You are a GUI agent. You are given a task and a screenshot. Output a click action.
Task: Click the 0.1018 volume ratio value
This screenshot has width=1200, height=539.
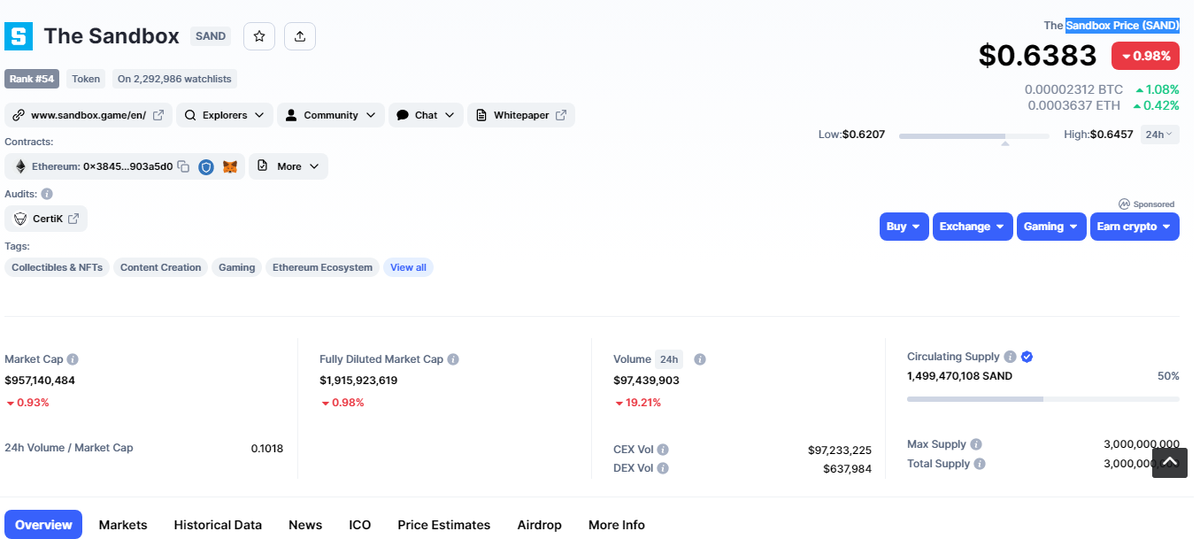point(267,448)
